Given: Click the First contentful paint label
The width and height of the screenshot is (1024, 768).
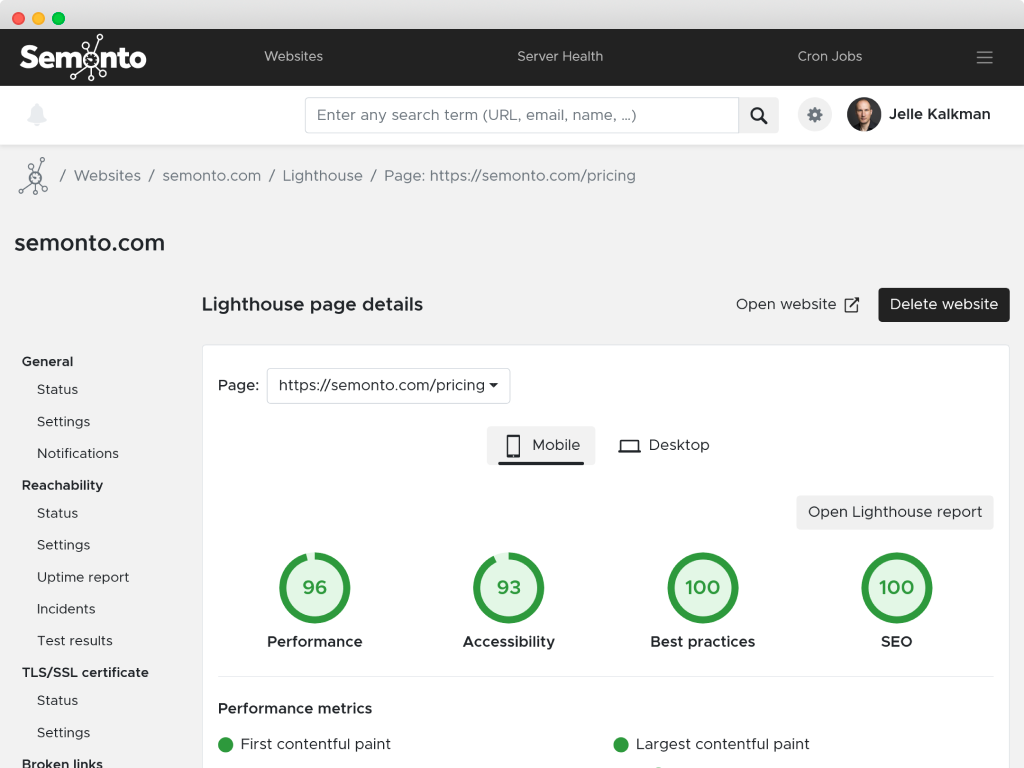Looking at the screenshot, I should click(315, 744).
